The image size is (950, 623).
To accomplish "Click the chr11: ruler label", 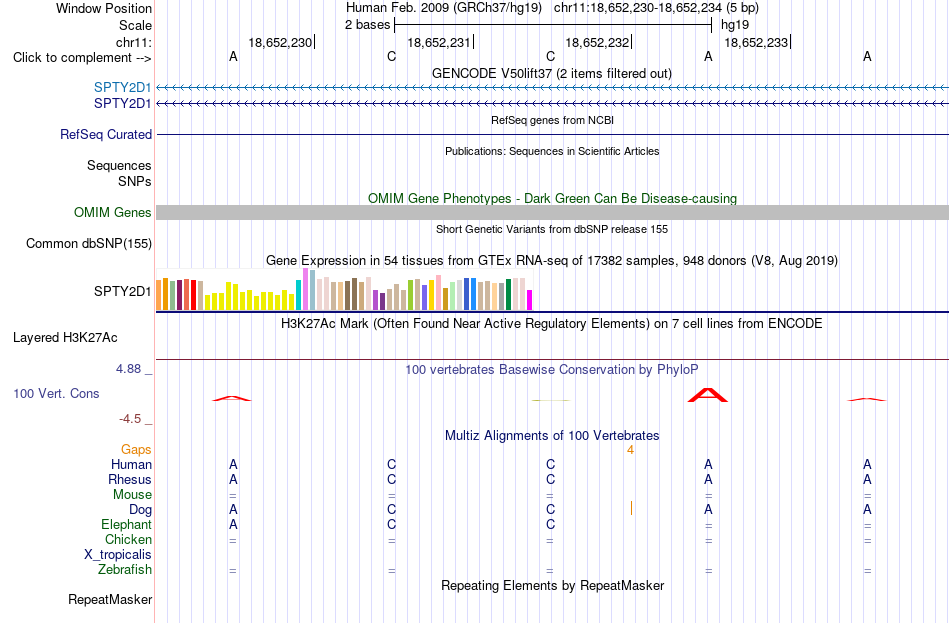I will coord(134,42).
